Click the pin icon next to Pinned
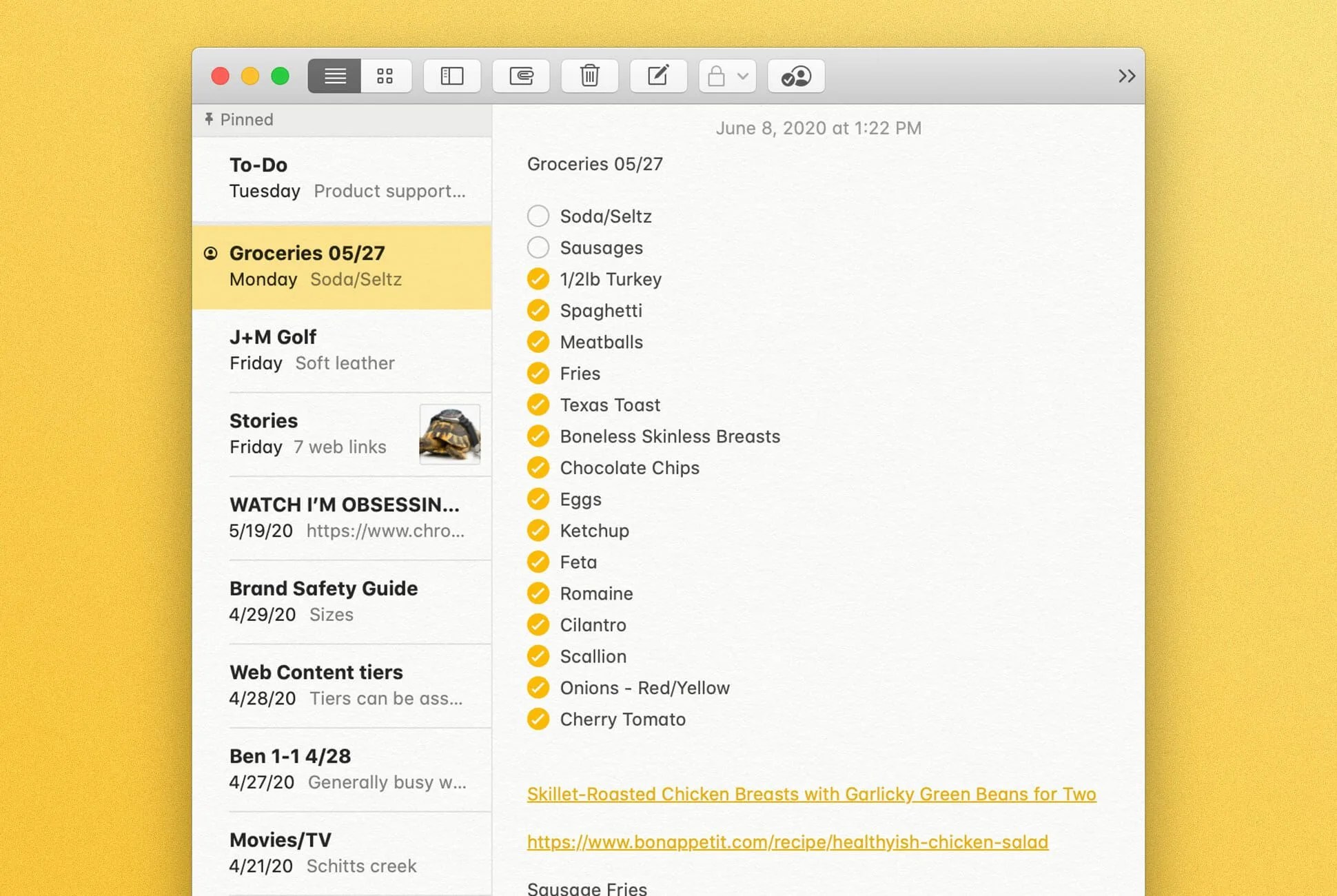This screenshot has width=1337, height=896. [x=209, y=119]
